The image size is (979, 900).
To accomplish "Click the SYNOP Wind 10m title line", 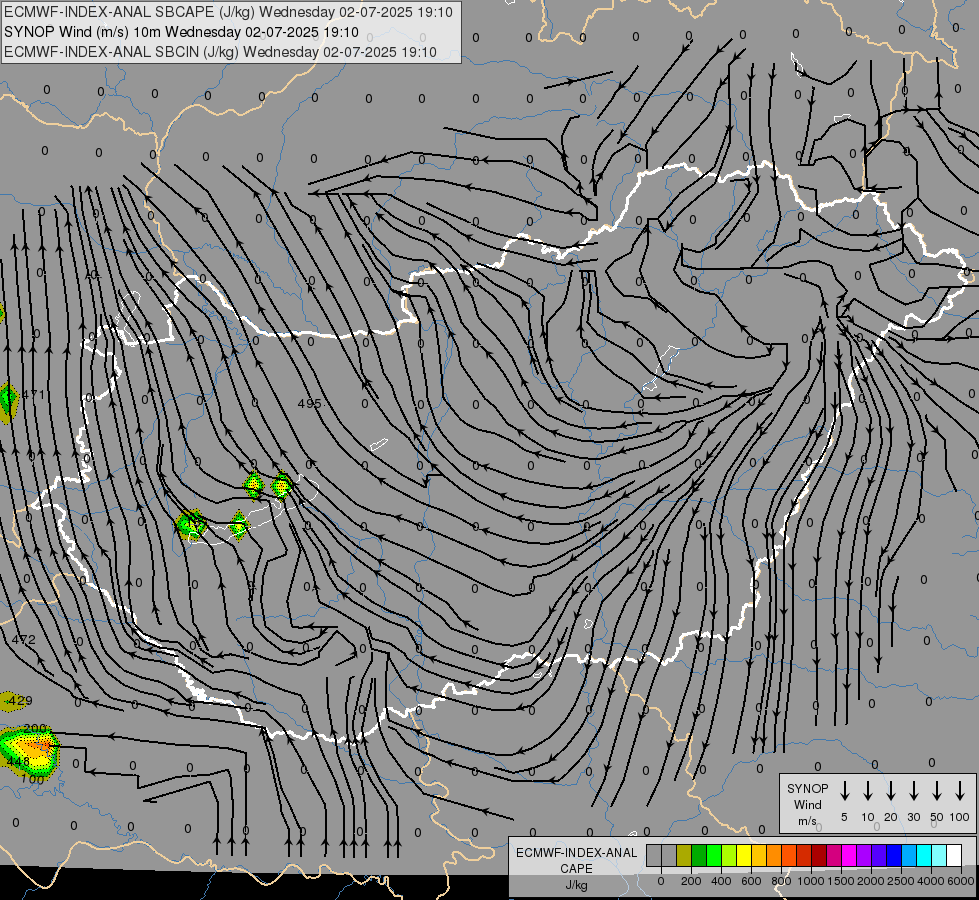I will point(181,32).
